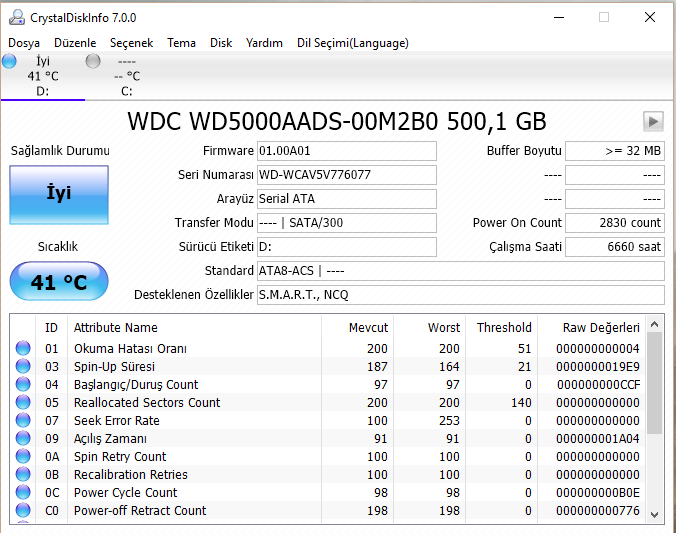
Task: Click status orb beside Spin Retry Count
Action: [23, 457]
